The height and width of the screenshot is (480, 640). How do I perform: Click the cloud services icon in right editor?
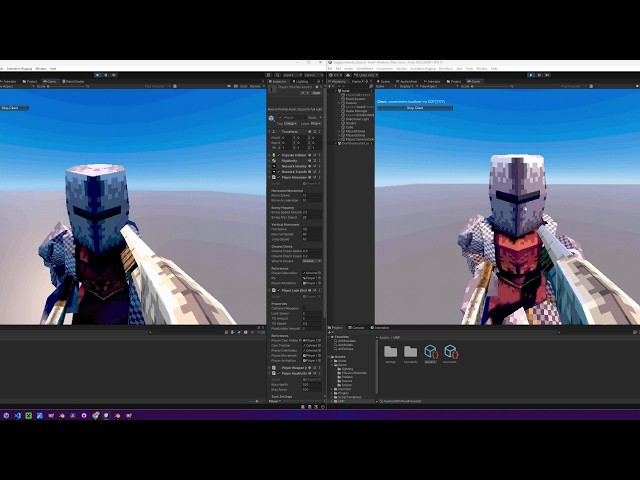coord(349,75)
